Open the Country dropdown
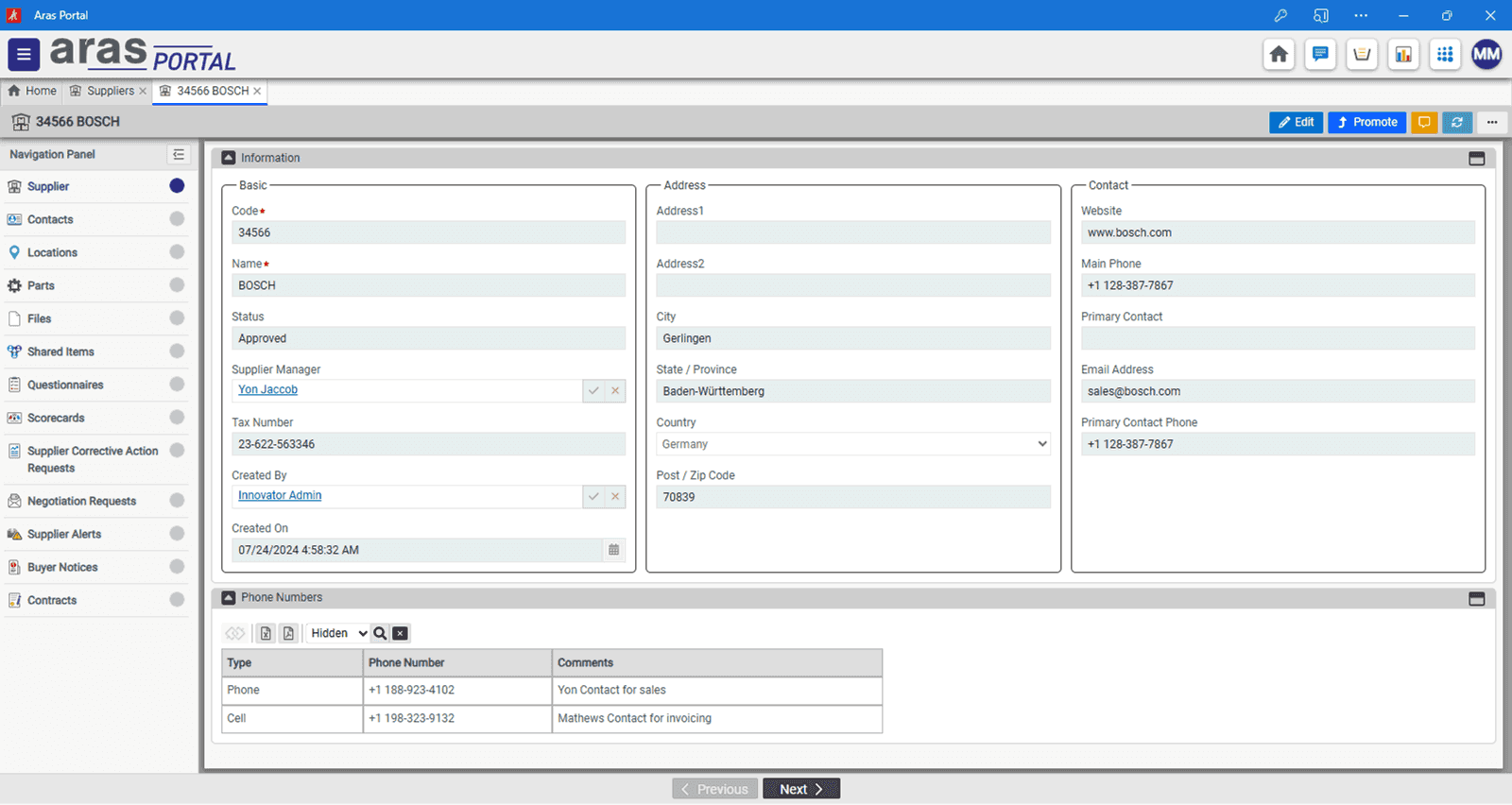 click(x=853, y=444)
